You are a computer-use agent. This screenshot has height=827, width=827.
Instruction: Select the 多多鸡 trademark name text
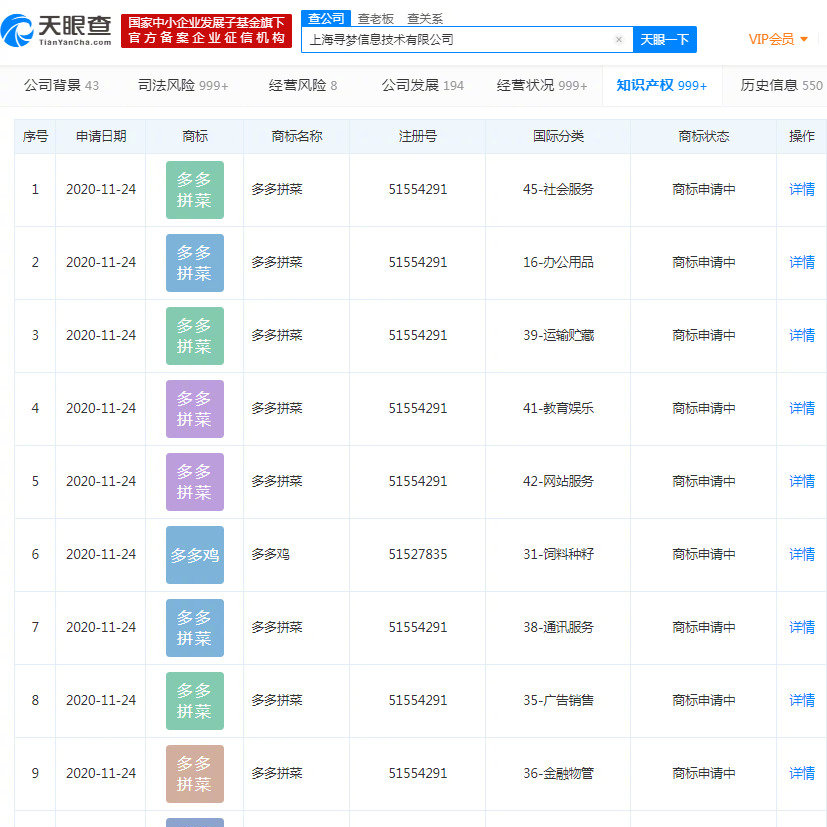[271, 554]
